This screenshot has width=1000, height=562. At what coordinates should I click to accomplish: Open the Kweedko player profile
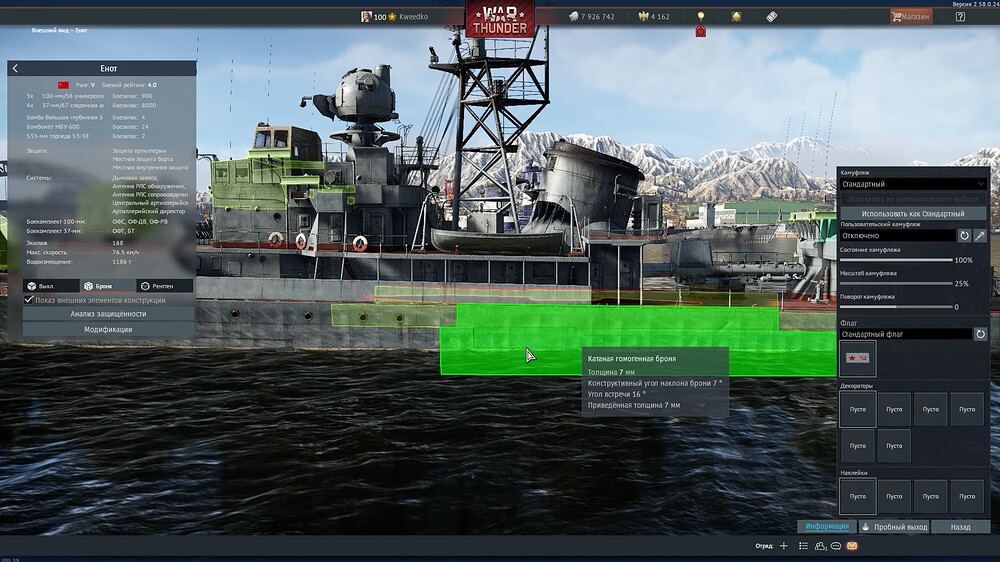click(x=395, y=17)
